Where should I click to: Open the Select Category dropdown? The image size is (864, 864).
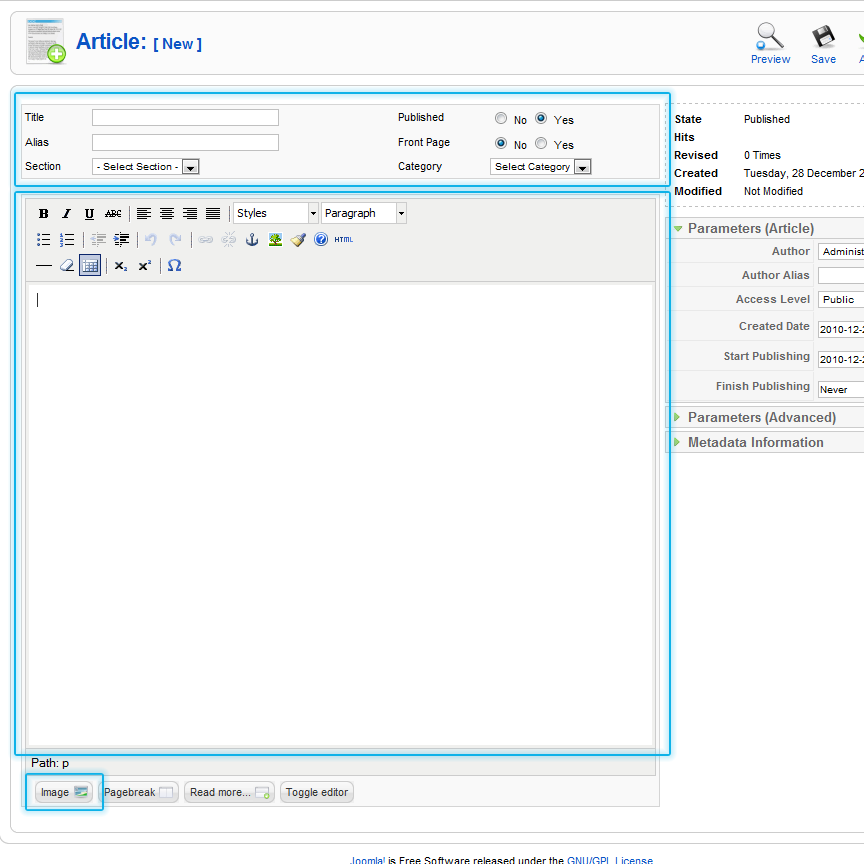click(541, 166)
